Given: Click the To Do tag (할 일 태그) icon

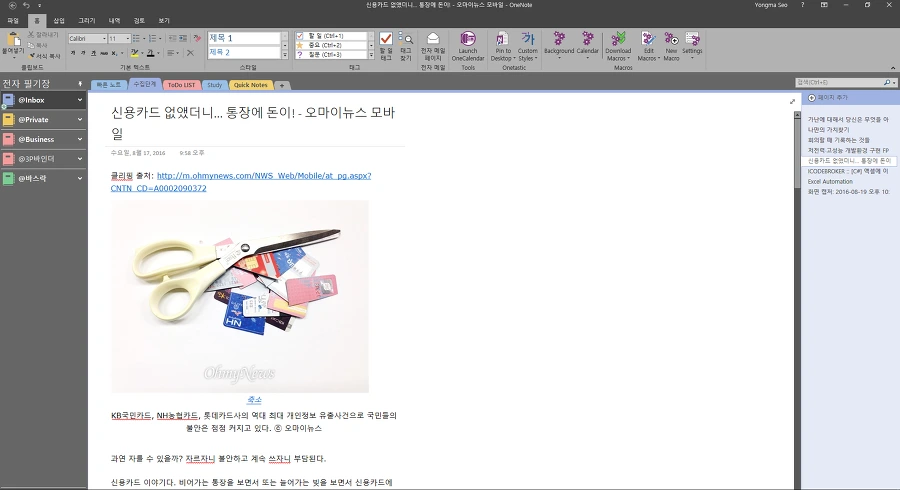Looking at the screenshot, I should [x=386, y=39].
